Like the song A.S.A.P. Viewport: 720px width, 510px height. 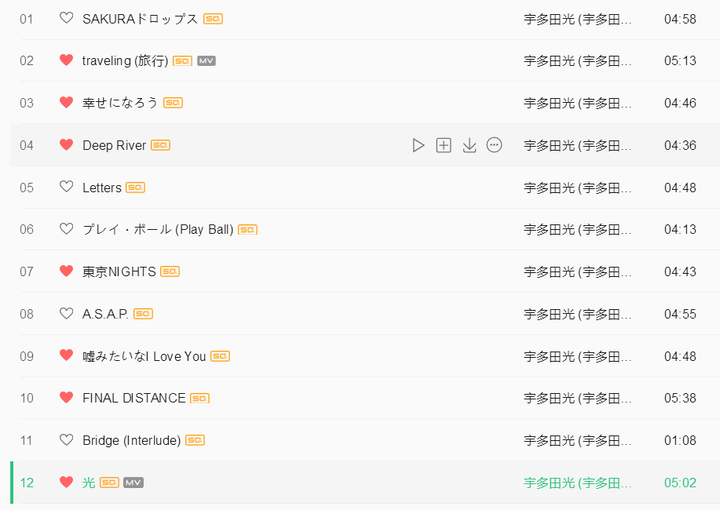tap(67, 314)
